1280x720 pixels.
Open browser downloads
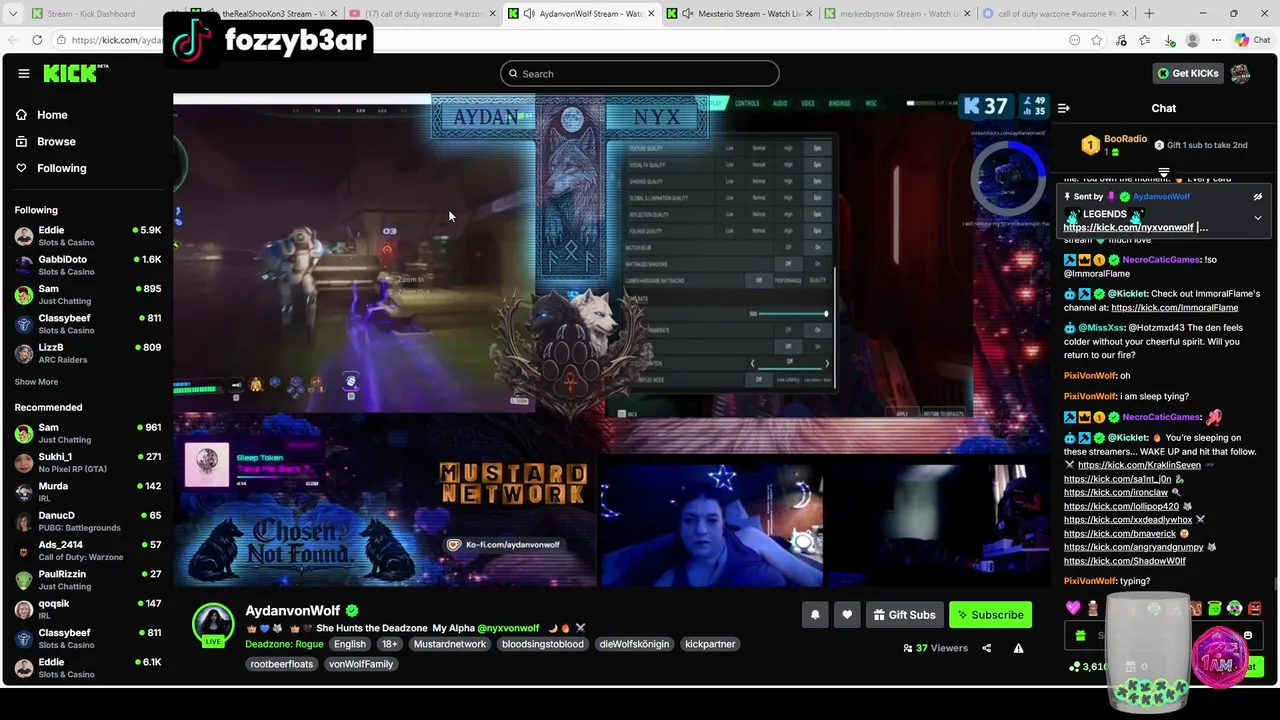coord(1169,40)
